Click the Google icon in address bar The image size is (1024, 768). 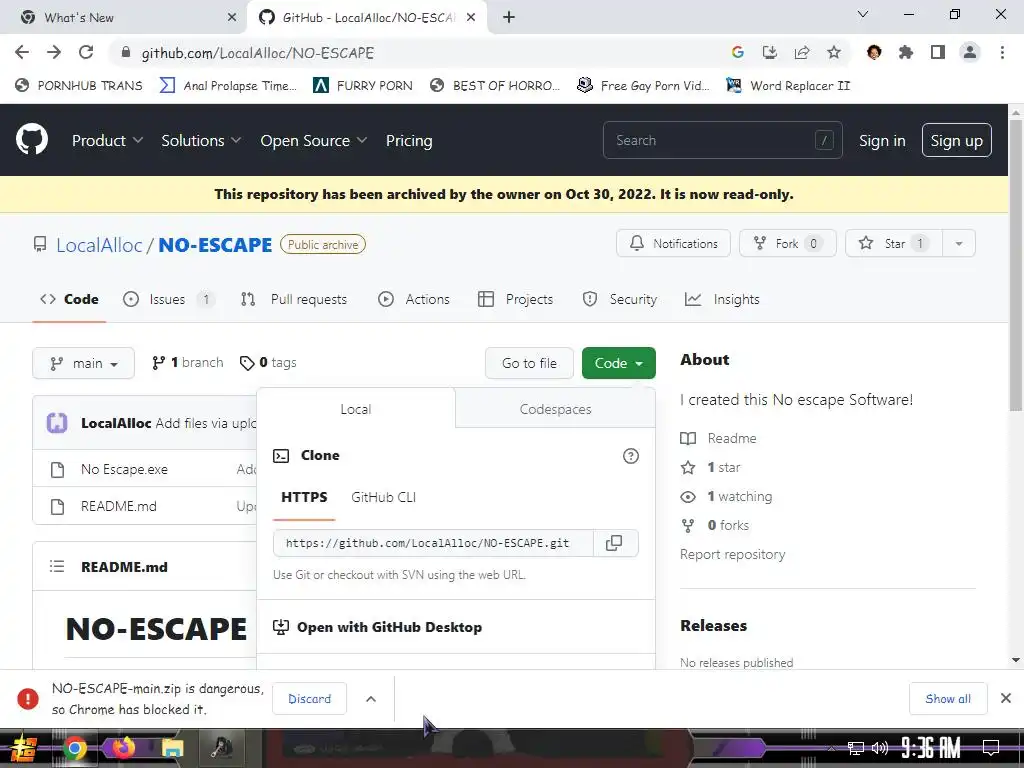(738, 52)
